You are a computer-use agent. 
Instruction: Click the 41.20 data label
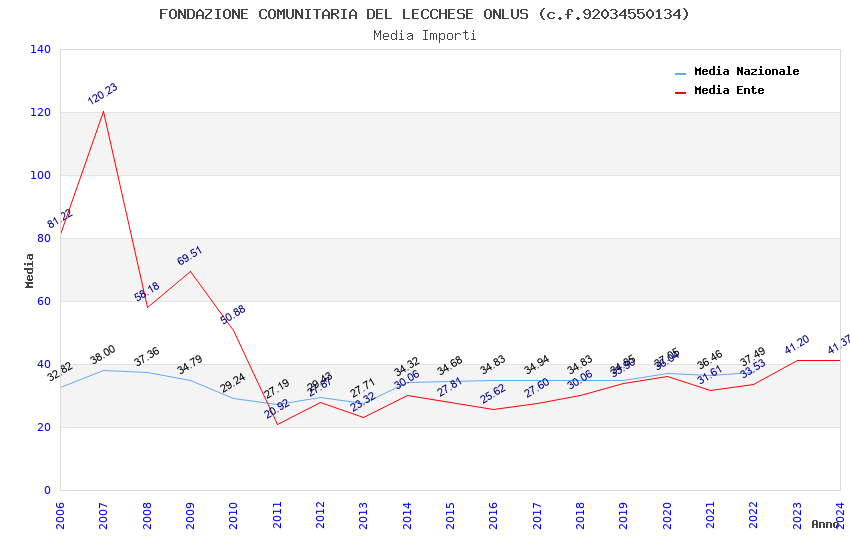coord(797,345)
